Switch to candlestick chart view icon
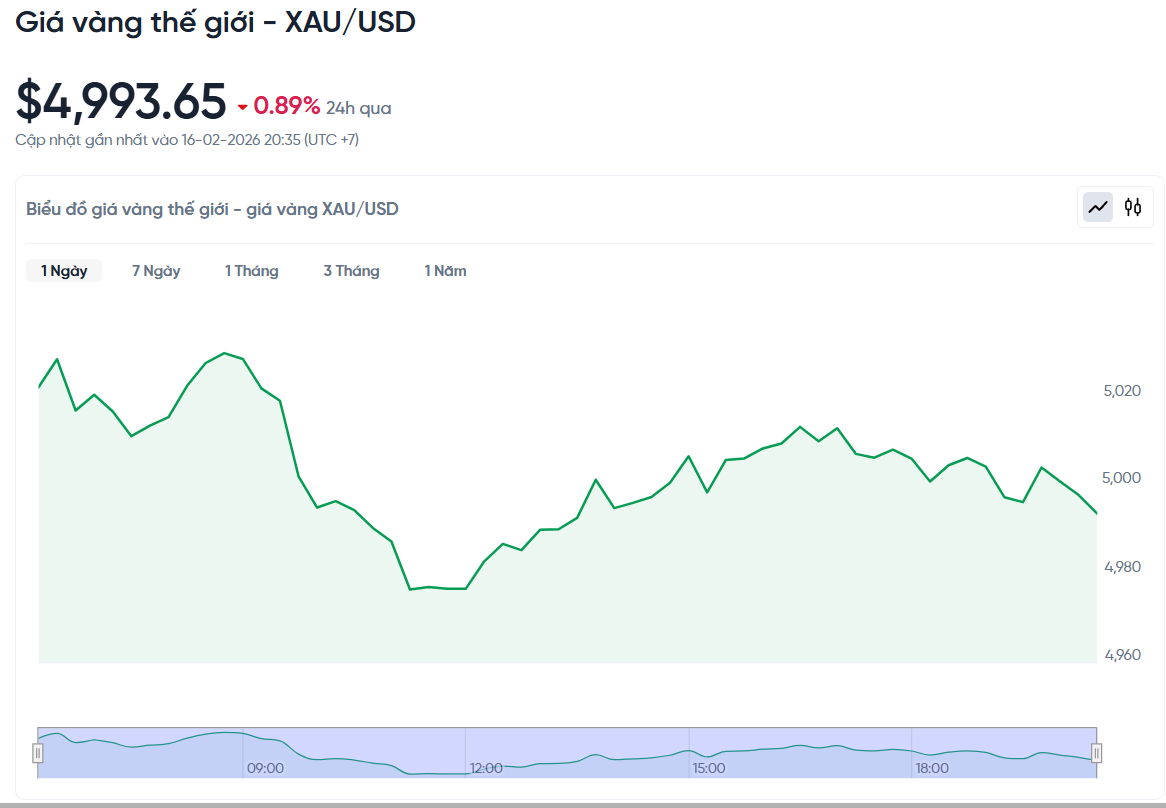The height and width of the screenshot is (808, 1166). tap(1133, 207)
